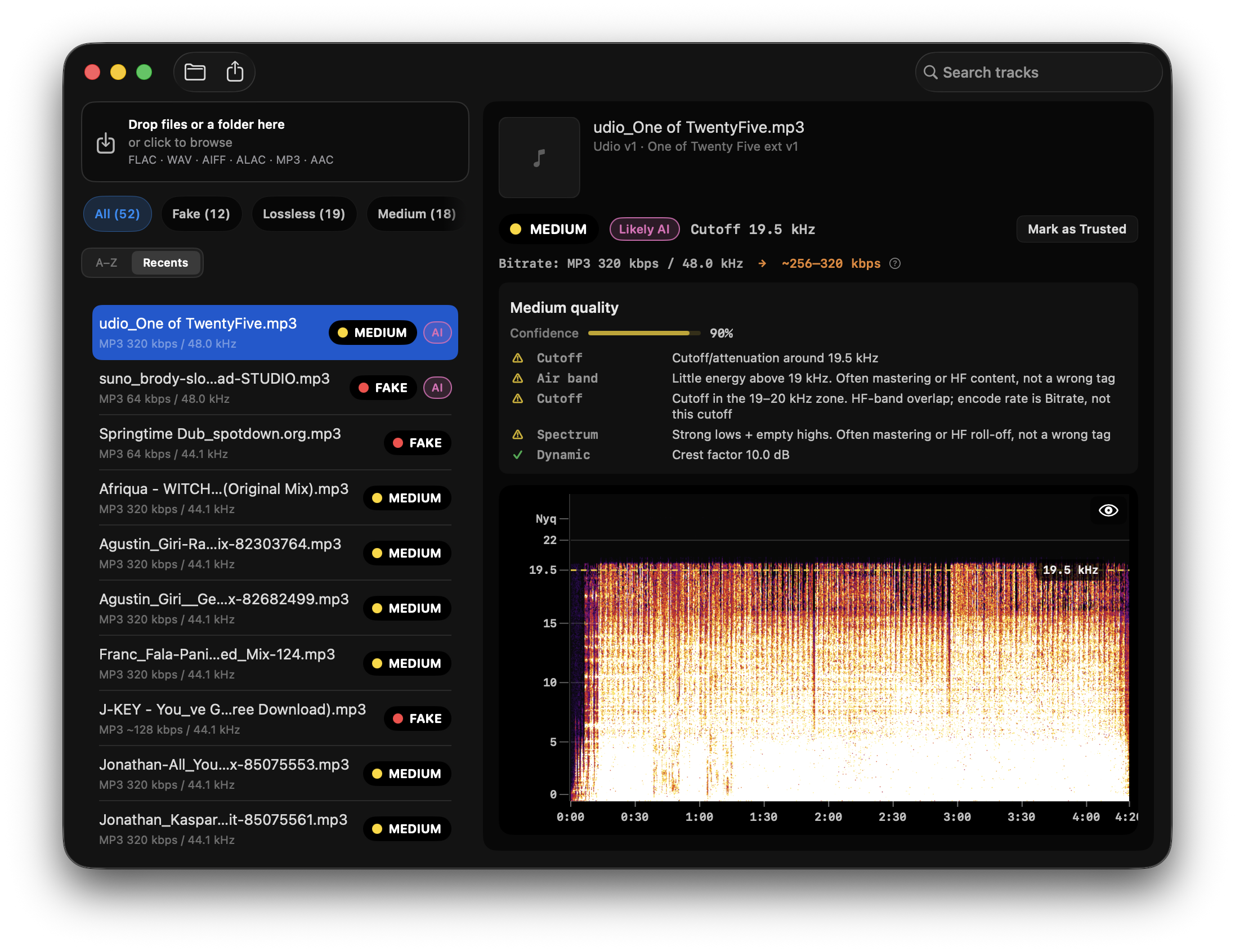Toggle spectrogram visibility with the eye icon
The height and width of the screenshot is (952, 1235).
coord(1108,510)
